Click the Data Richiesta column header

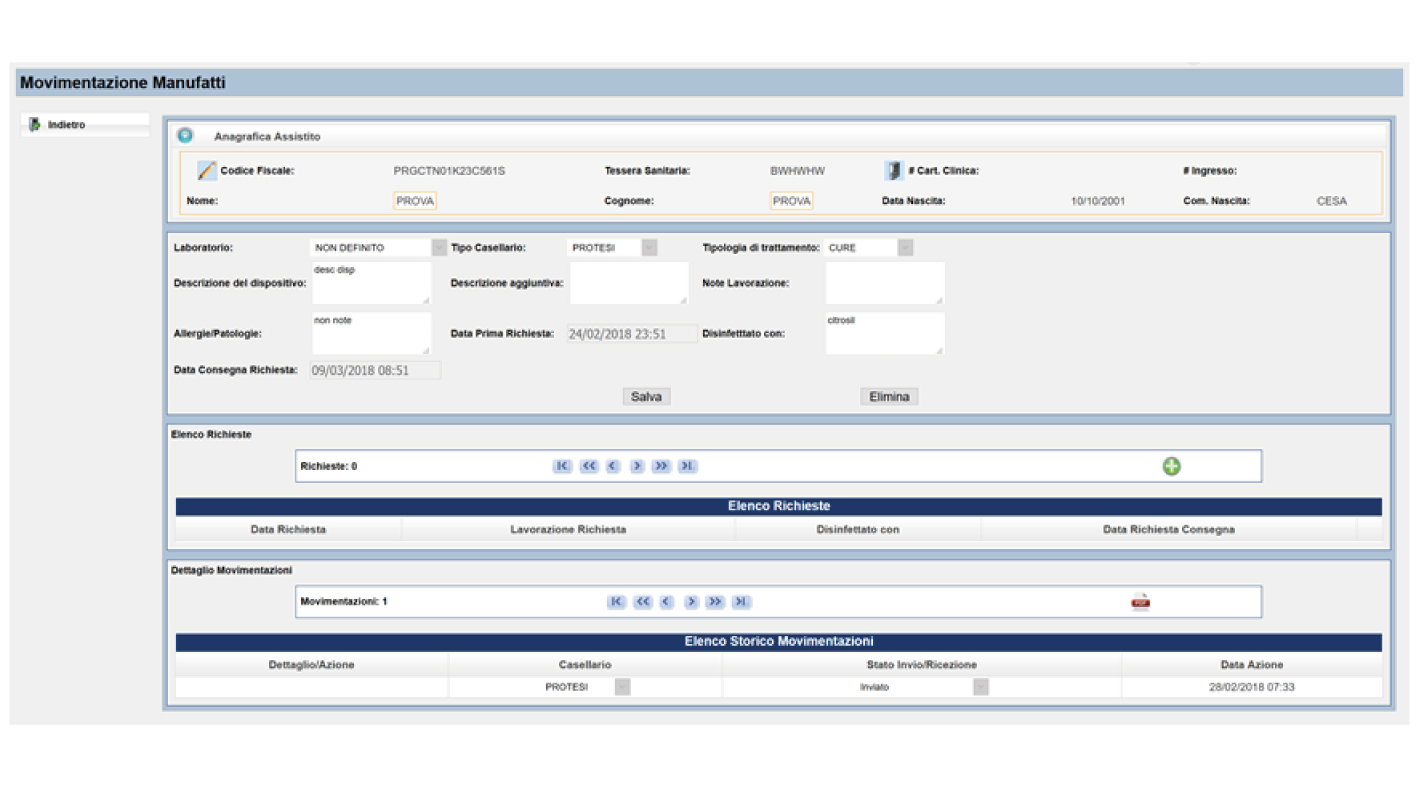288,529
